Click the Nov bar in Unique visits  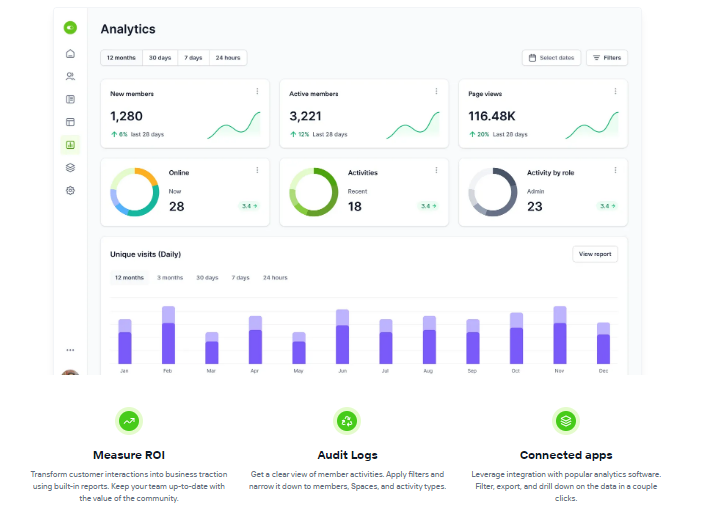point(560,335)
